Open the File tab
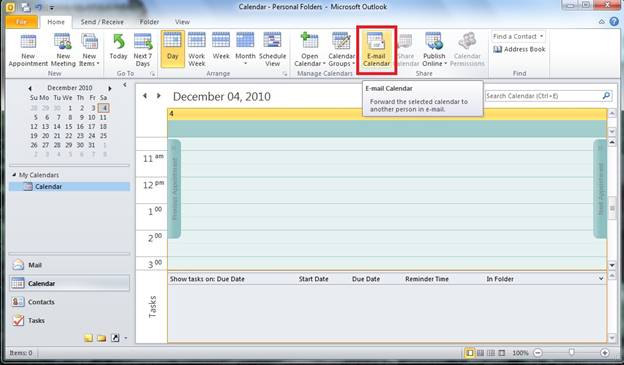 point(21,22)
